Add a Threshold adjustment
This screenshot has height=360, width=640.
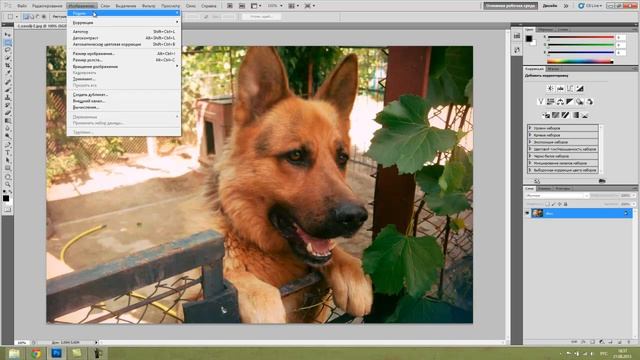565,115
